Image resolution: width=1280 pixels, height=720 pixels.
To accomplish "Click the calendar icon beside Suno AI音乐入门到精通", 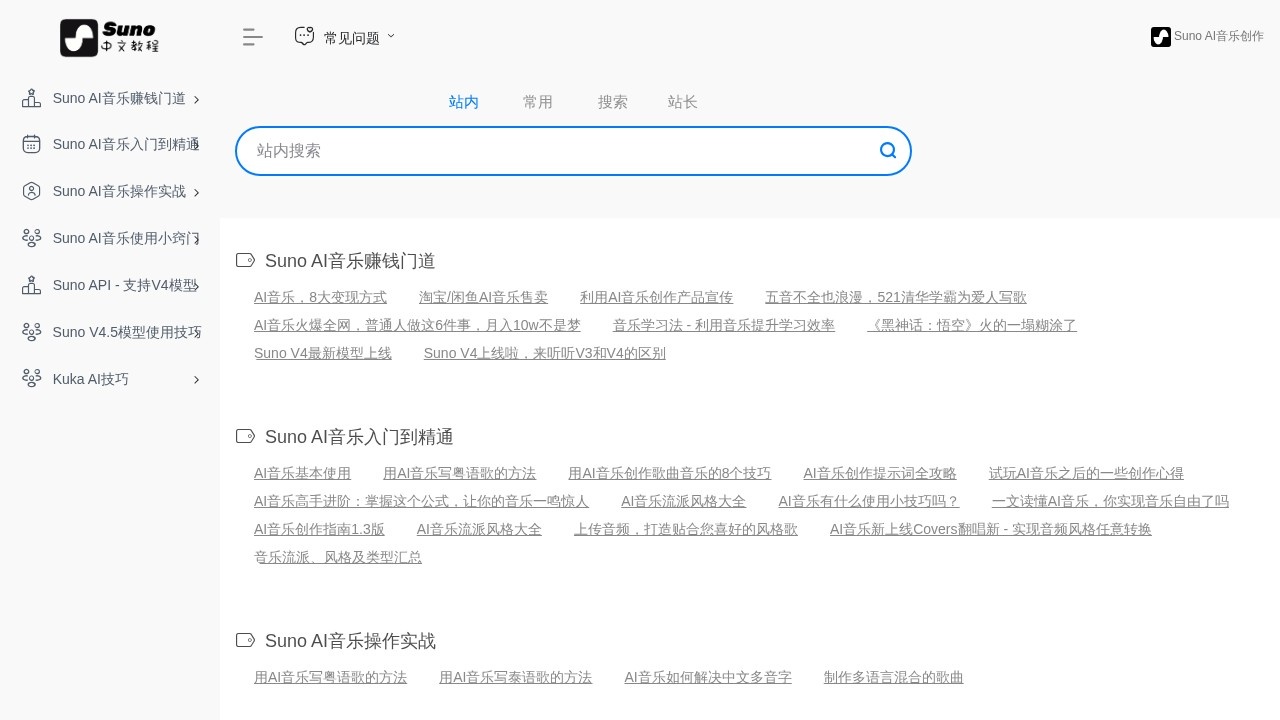I will click(31, 144).
